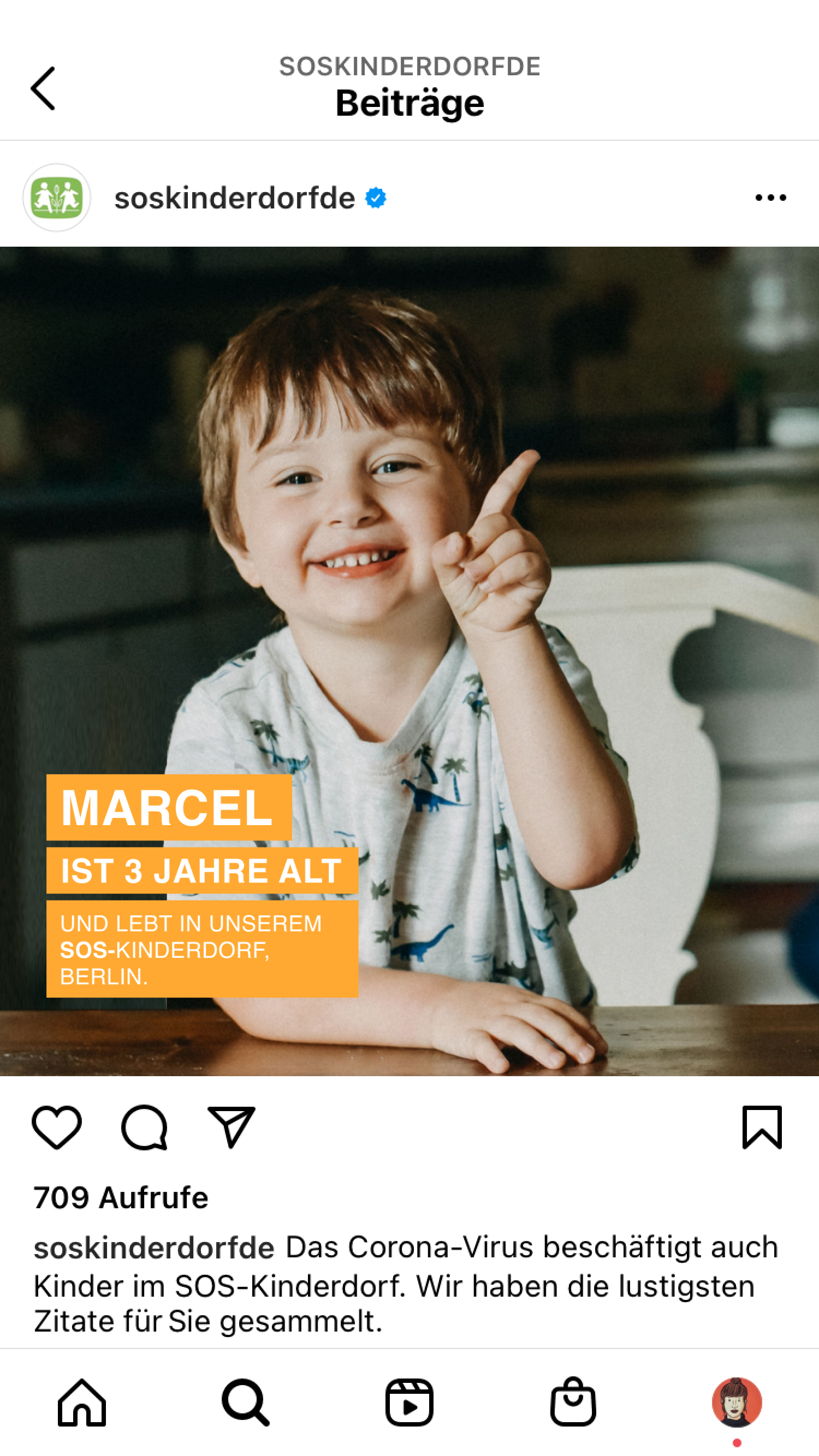The width and height of the screenshot is (819, 1456).
Task: Open the three-dot post options menu
Action: click(x=770, y=198)
